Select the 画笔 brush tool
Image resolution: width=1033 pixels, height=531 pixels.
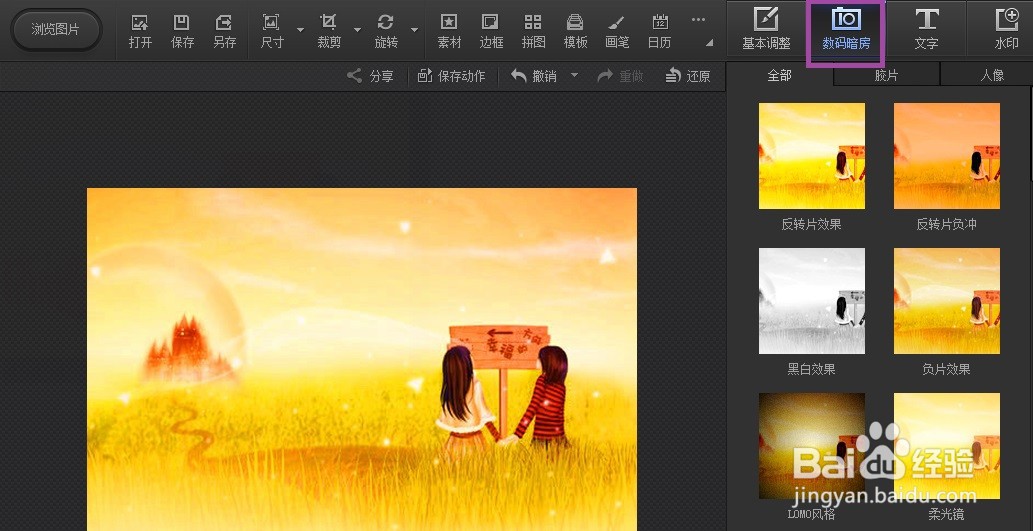617,32
